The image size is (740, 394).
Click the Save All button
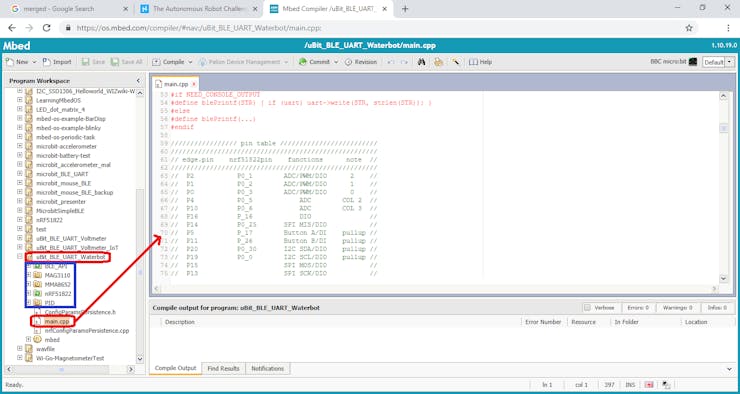(126, 62)
